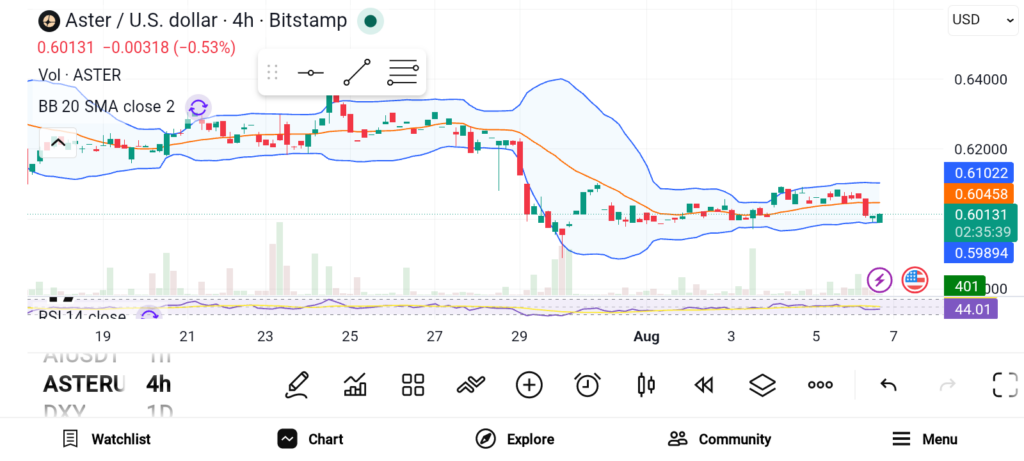Click the blue 0.61022 upper band label
Screen dimensions: 1024x461
[978, 173]
